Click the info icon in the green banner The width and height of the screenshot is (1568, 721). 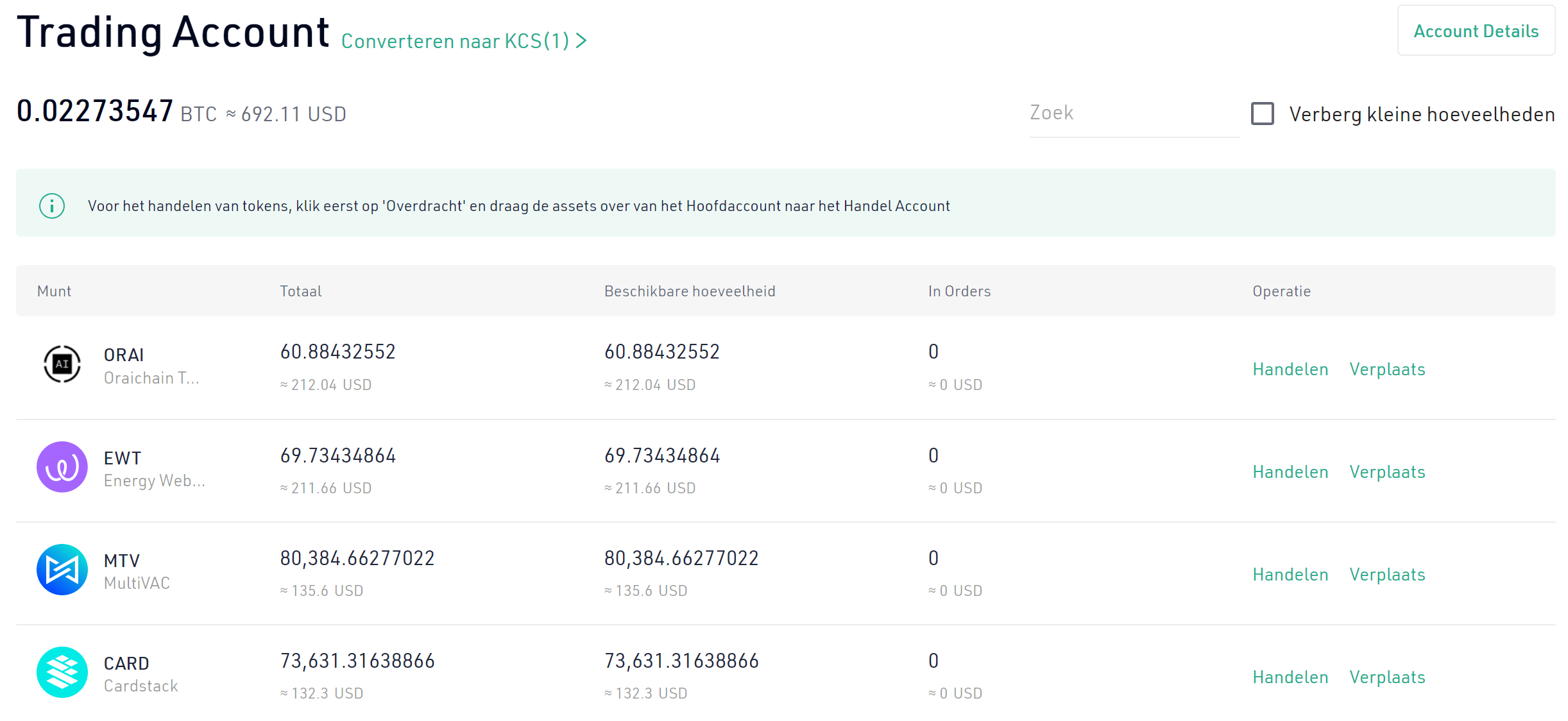(x=51, y=206)
